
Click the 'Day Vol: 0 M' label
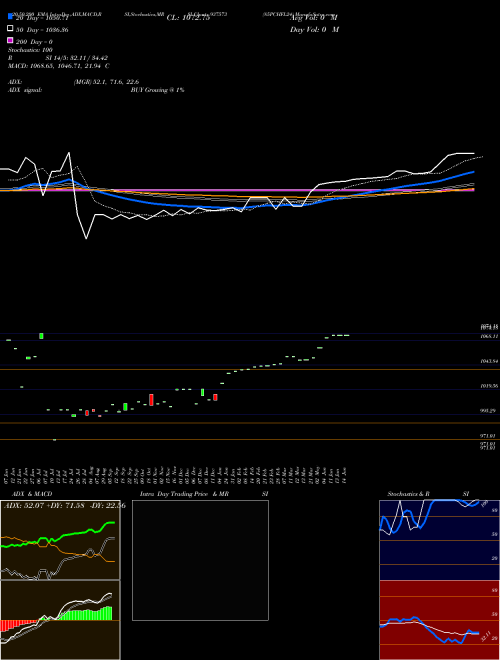314,30
